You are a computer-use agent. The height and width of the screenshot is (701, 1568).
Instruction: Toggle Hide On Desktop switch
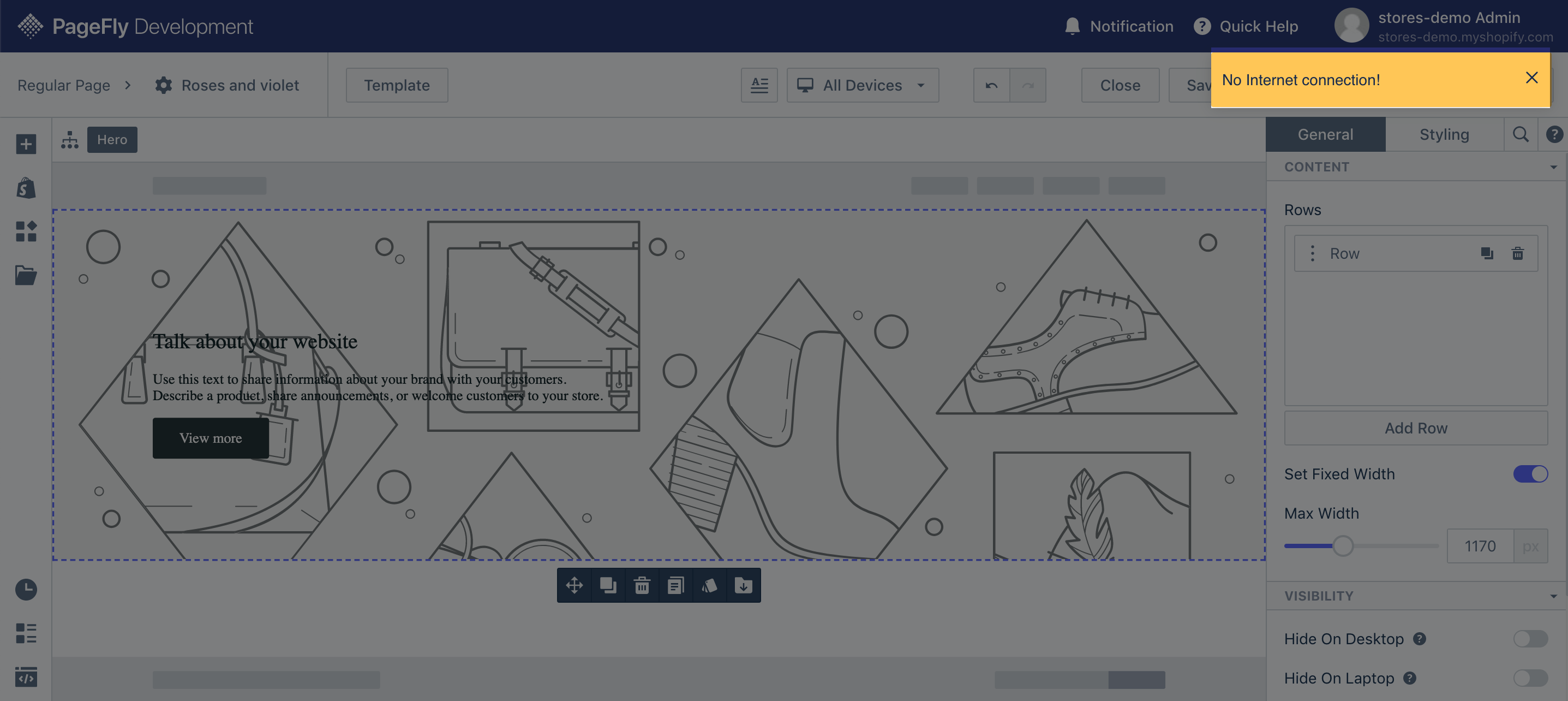click(x=1530, y=639)
